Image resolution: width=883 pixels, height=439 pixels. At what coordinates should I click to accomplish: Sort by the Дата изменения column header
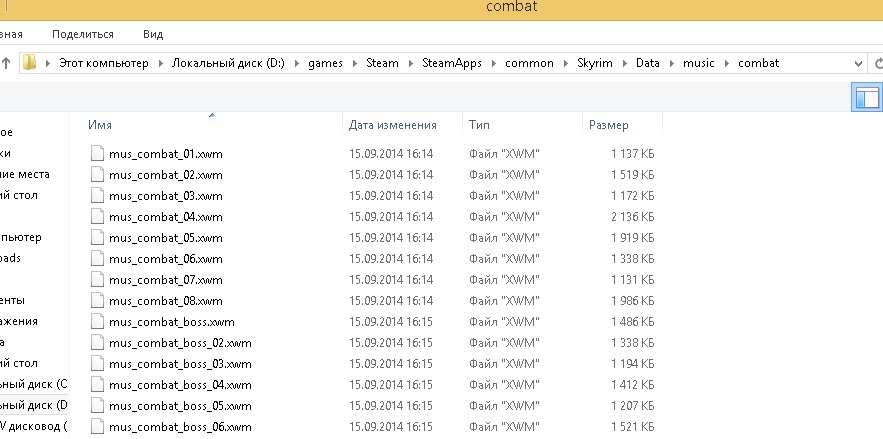click(x=393, y=125)
